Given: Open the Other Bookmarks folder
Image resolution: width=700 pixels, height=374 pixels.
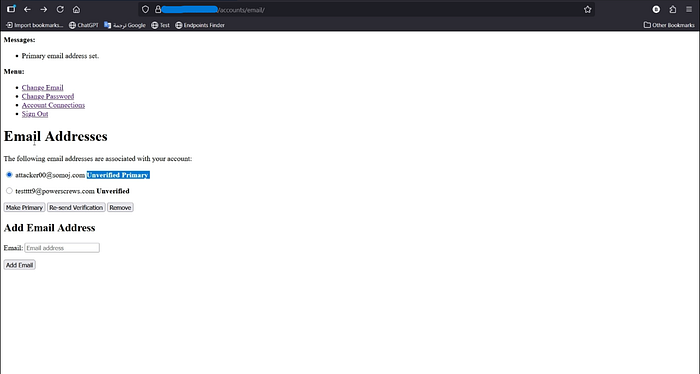Looking at the screenshot, I should point(669,25).
